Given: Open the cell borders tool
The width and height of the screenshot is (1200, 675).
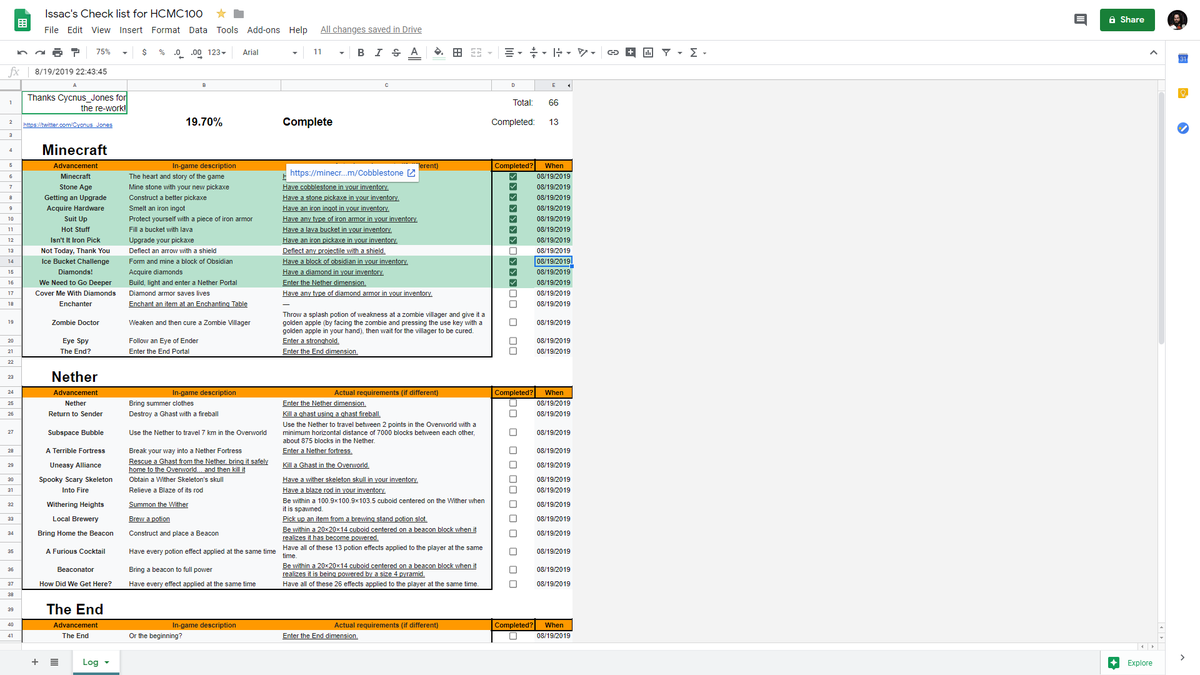Looking at the screenshot, I should (x=458, y=52).
